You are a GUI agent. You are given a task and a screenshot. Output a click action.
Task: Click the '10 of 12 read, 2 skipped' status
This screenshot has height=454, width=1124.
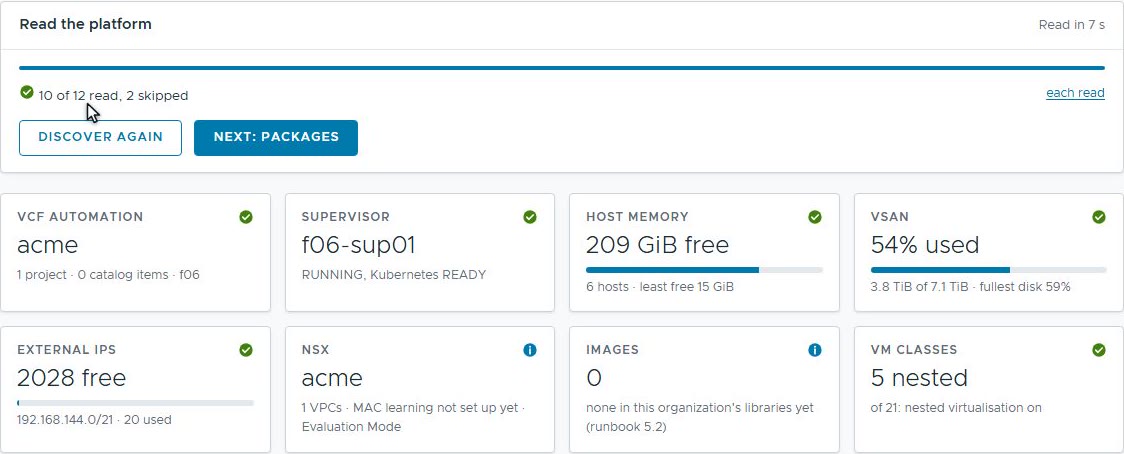coord(113,95)
